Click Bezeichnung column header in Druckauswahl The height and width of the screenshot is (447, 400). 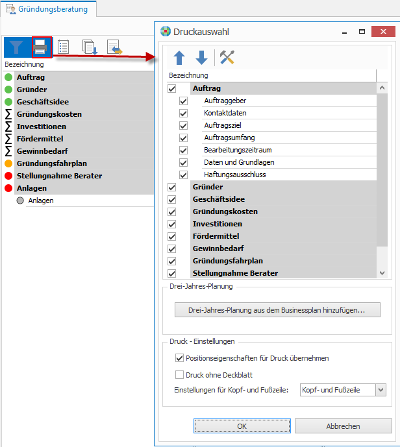(x=188, y=76)
